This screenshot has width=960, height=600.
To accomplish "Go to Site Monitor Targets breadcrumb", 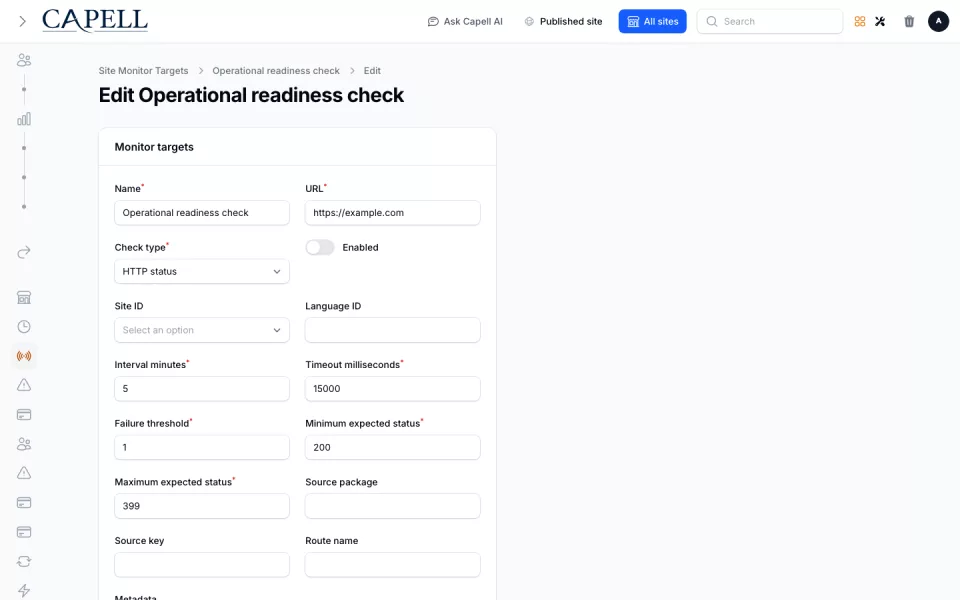I will [x=143, y=71].
